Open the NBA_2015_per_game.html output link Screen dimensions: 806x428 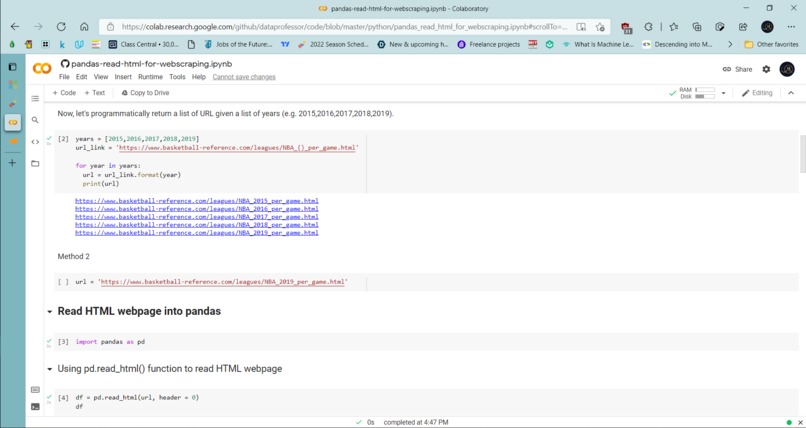pos(197,201)
